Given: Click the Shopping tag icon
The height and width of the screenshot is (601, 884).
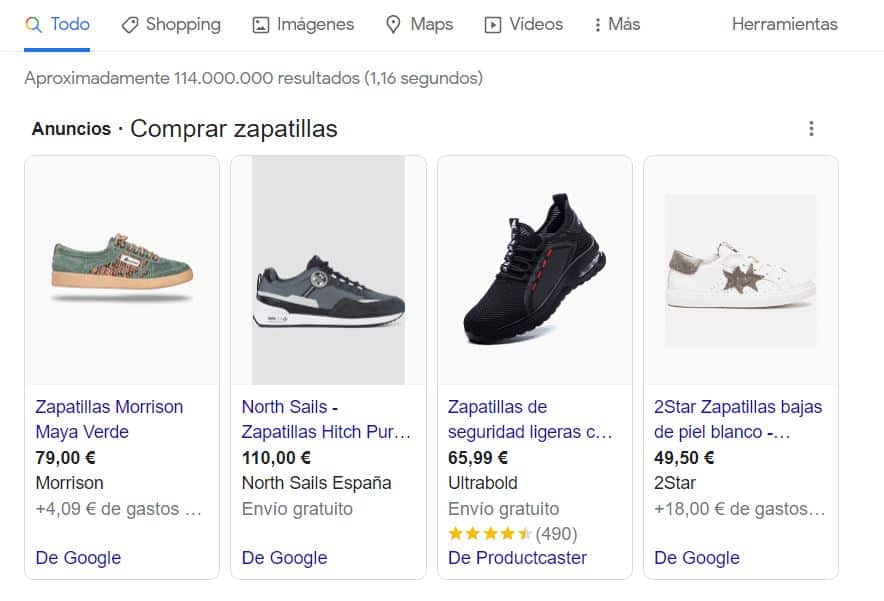Looking at the screenshot, I should tap(130, 25).
